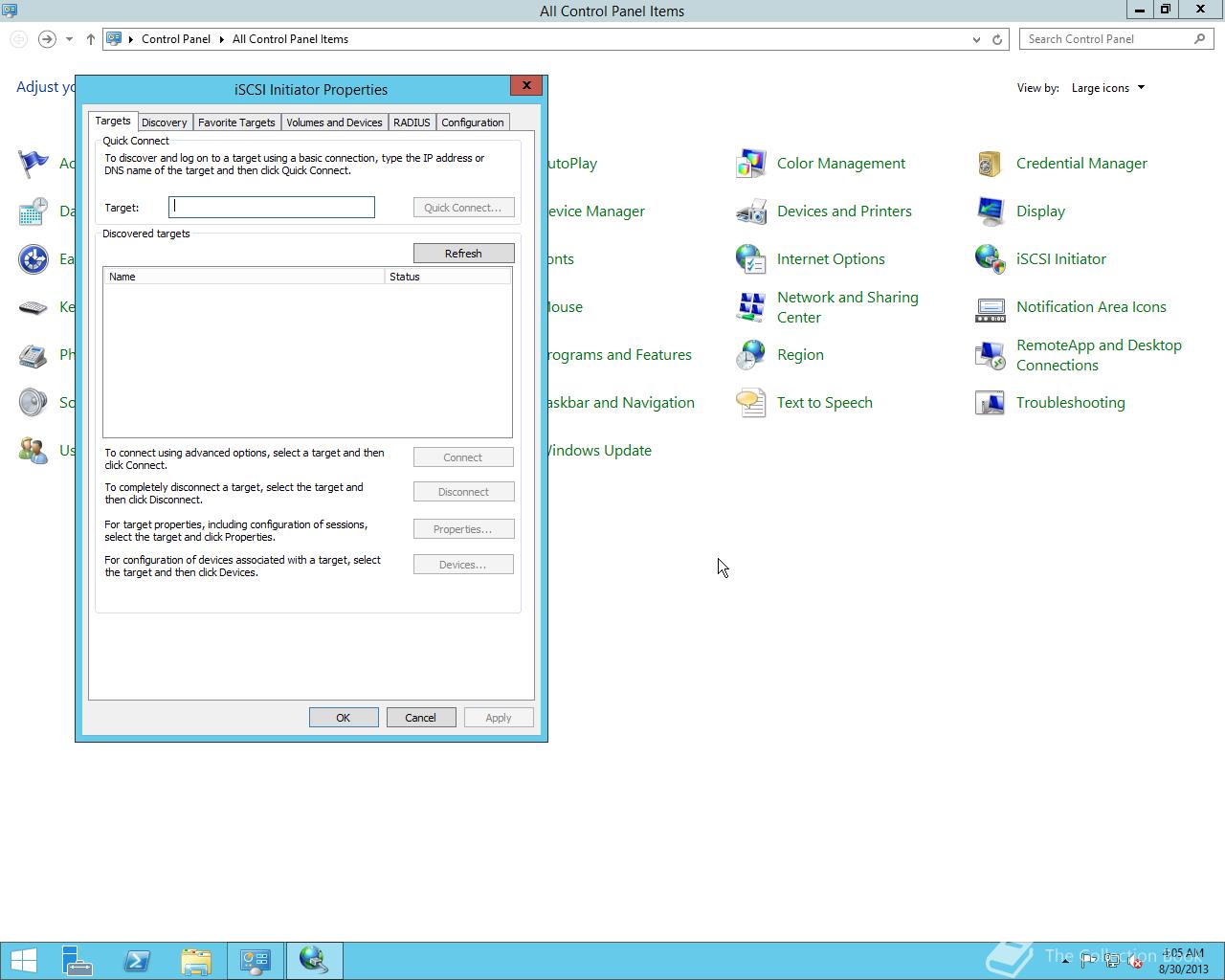1225x980 pixels.
Task: Open the Volumes and Devices tab
Action: pyautogui.click(x=334, y=122)
